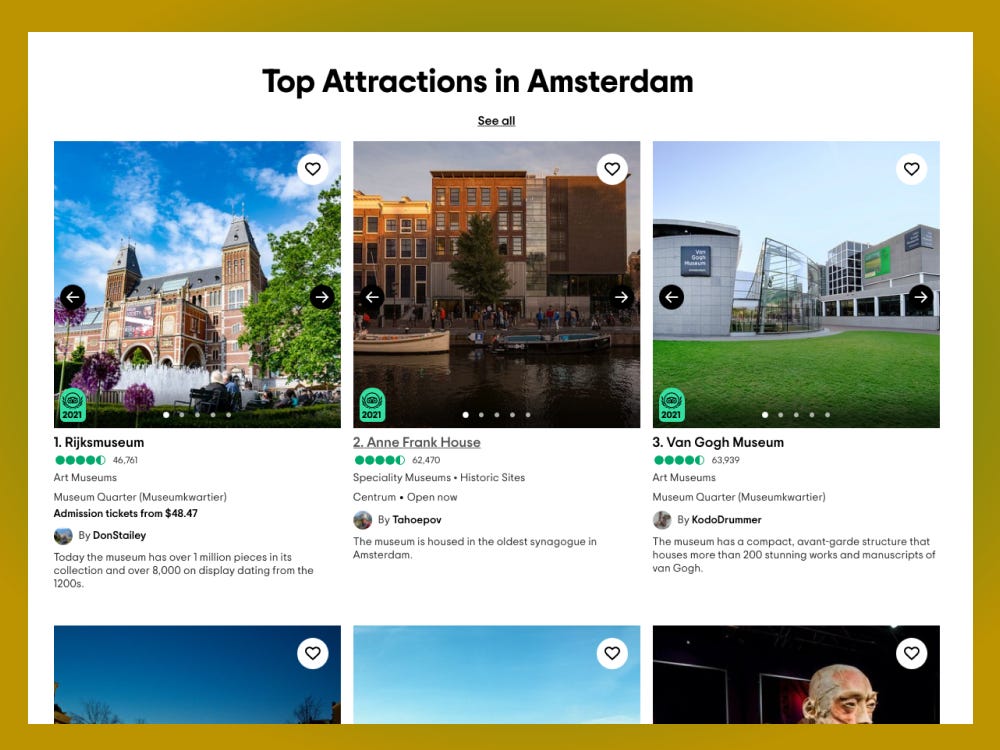Go to previous Anne Frank House photo
Screen dimensions: 1000x750
[x=372, y=297]
